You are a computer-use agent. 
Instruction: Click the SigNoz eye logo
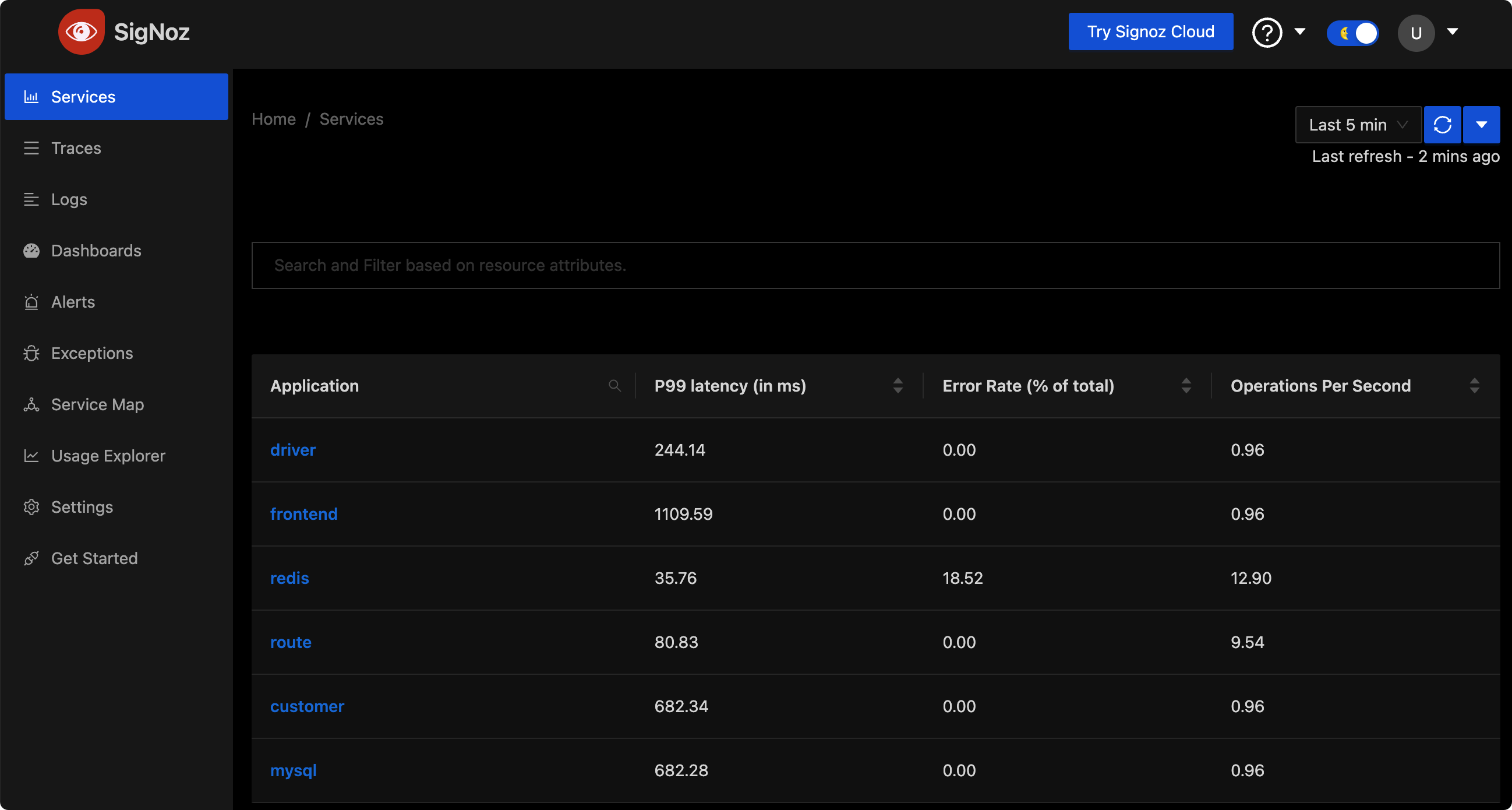[x=81, y=31]
